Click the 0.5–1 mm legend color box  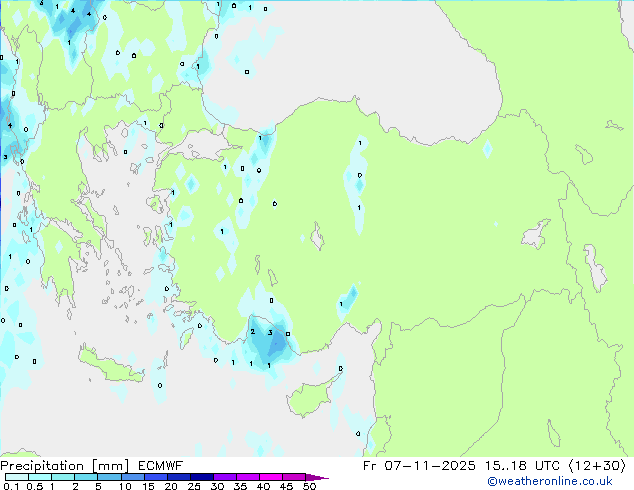[40, 477]
